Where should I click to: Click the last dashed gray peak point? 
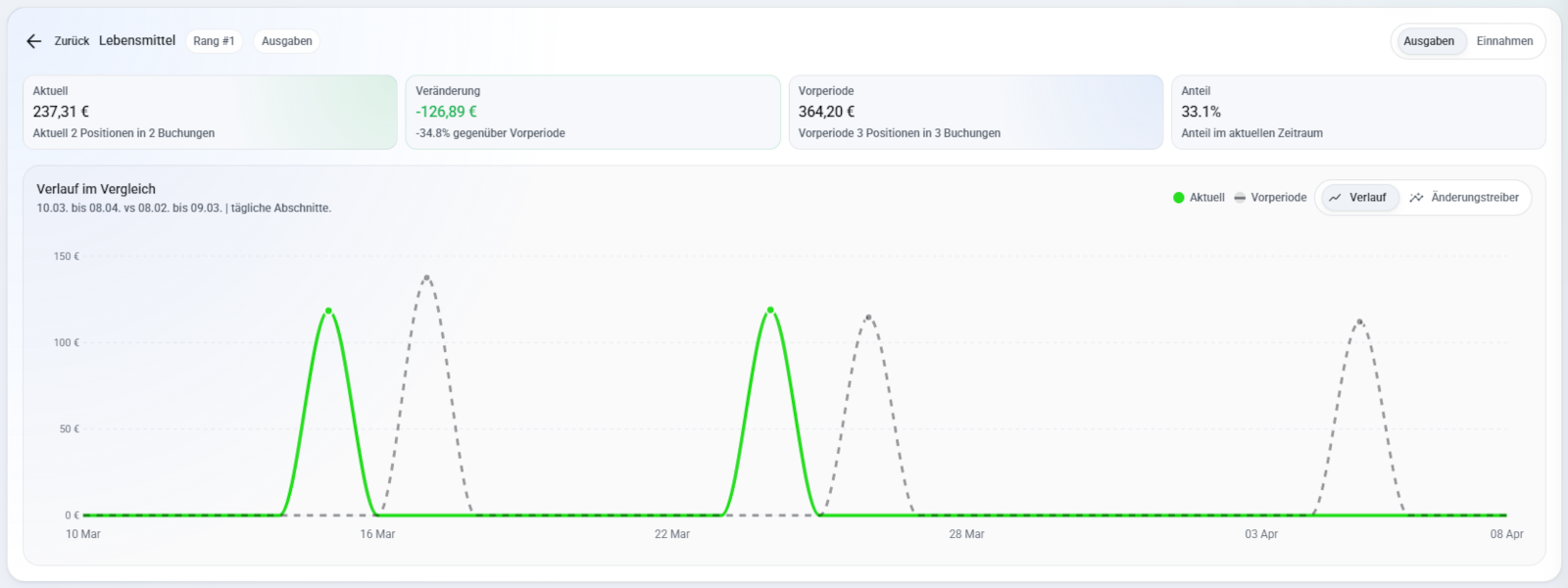click(1359, 321)
